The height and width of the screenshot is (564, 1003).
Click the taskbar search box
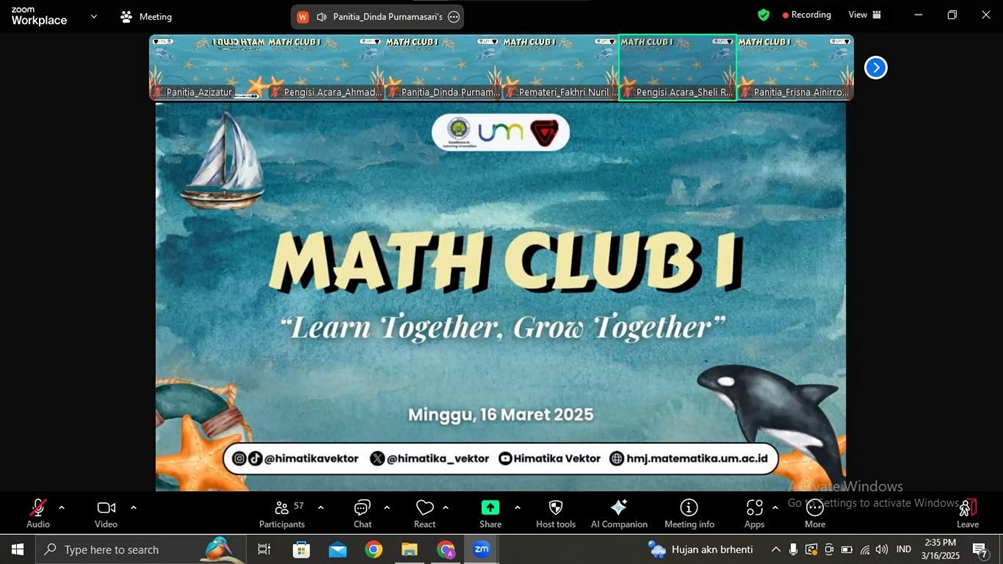(x=139, y=549)
